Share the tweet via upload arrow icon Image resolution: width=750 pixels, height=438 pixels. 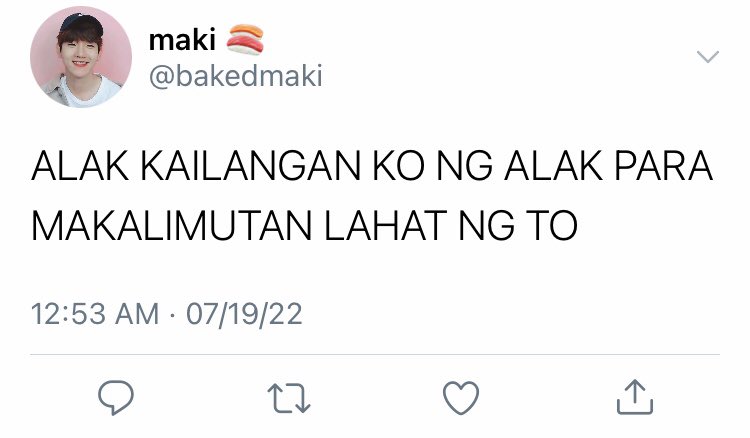click(x=635, y=396)
